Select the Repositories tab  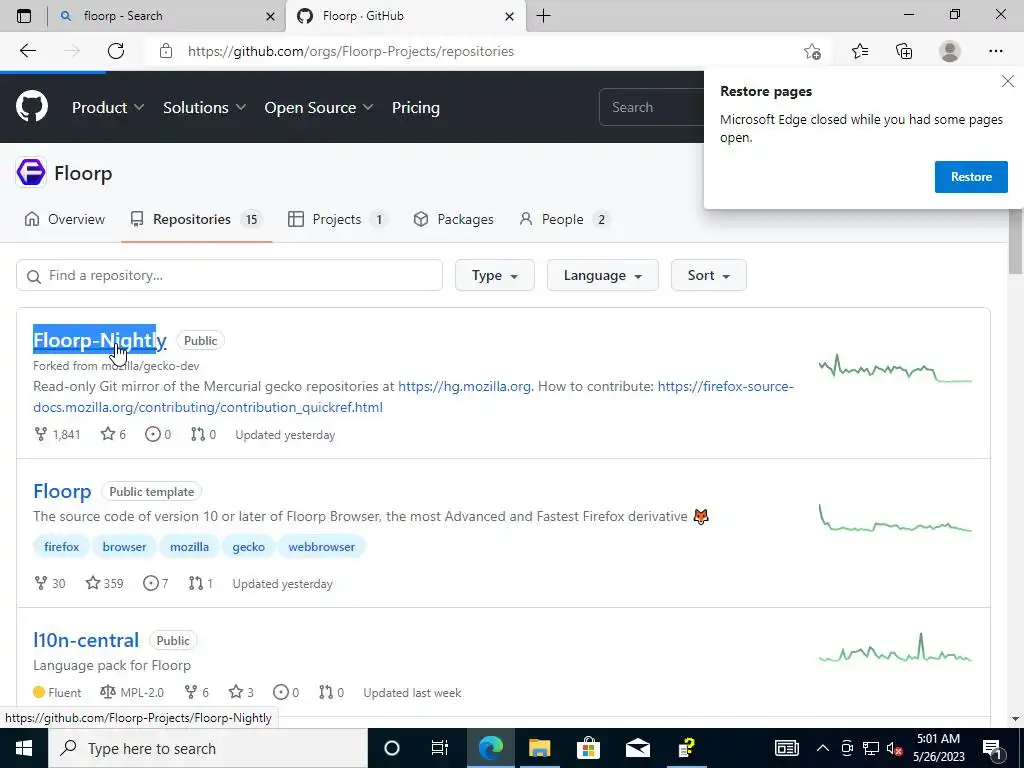(196, 219)
